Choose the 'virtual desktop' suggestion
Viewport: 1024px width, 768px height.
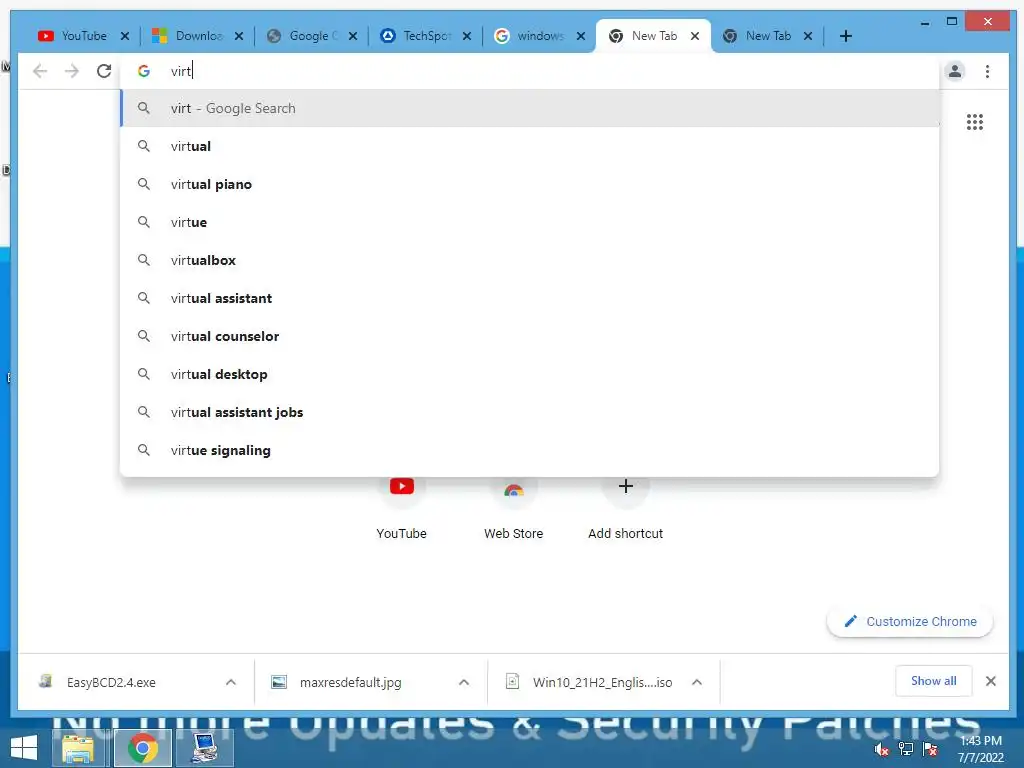tap(530, 374)
